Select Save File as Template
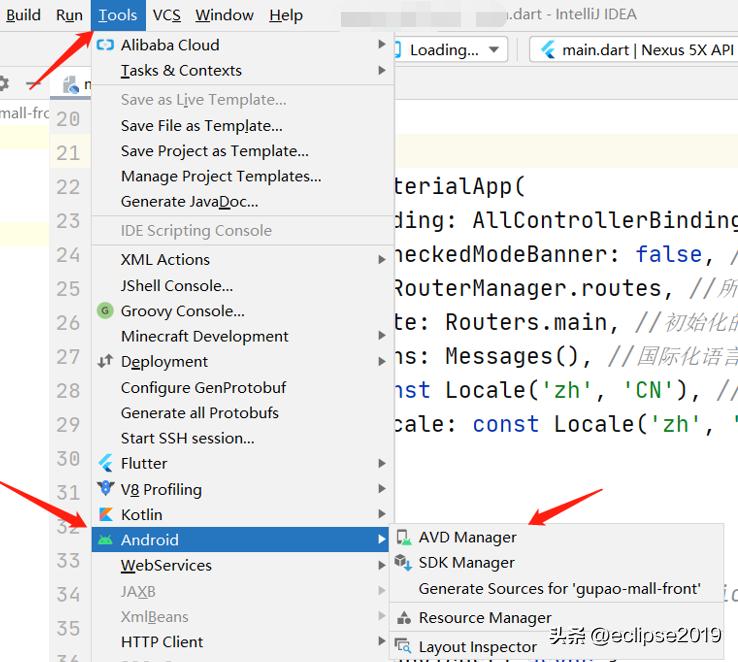This screenshot has width=738, height=662. [x=201, y=126]
